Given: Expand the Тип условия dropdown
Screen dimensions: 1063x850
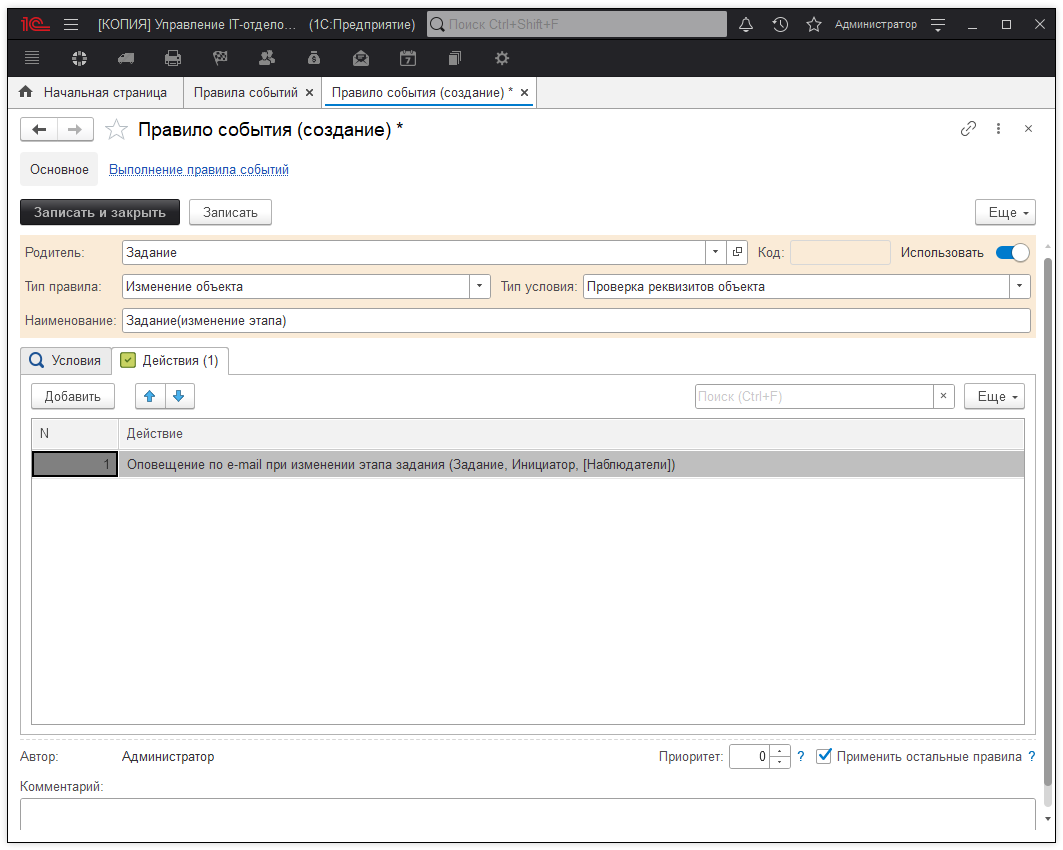Looking at the screenshot, I should coord(1019,287).
